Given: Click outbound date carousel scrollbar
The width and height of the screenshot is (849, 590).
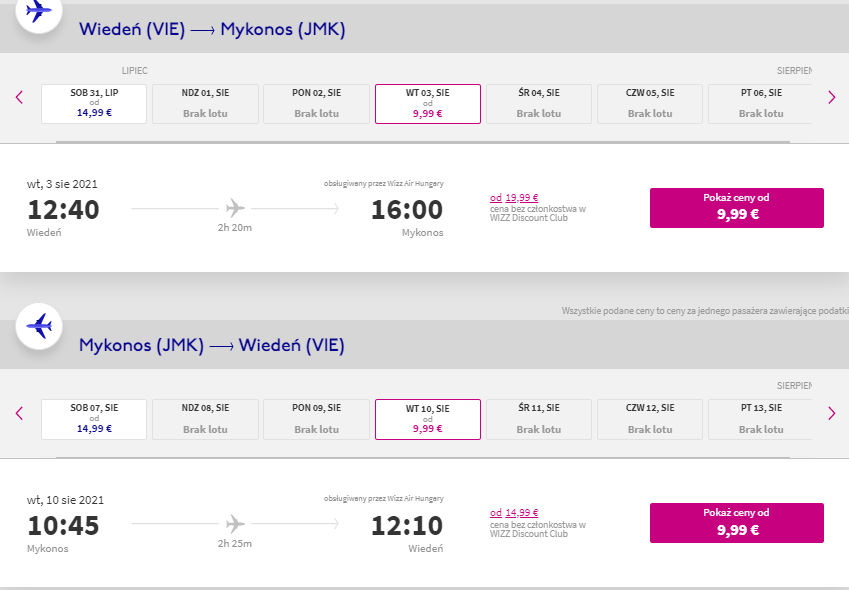Looking at the screenshot, I should tap(422, 142).
